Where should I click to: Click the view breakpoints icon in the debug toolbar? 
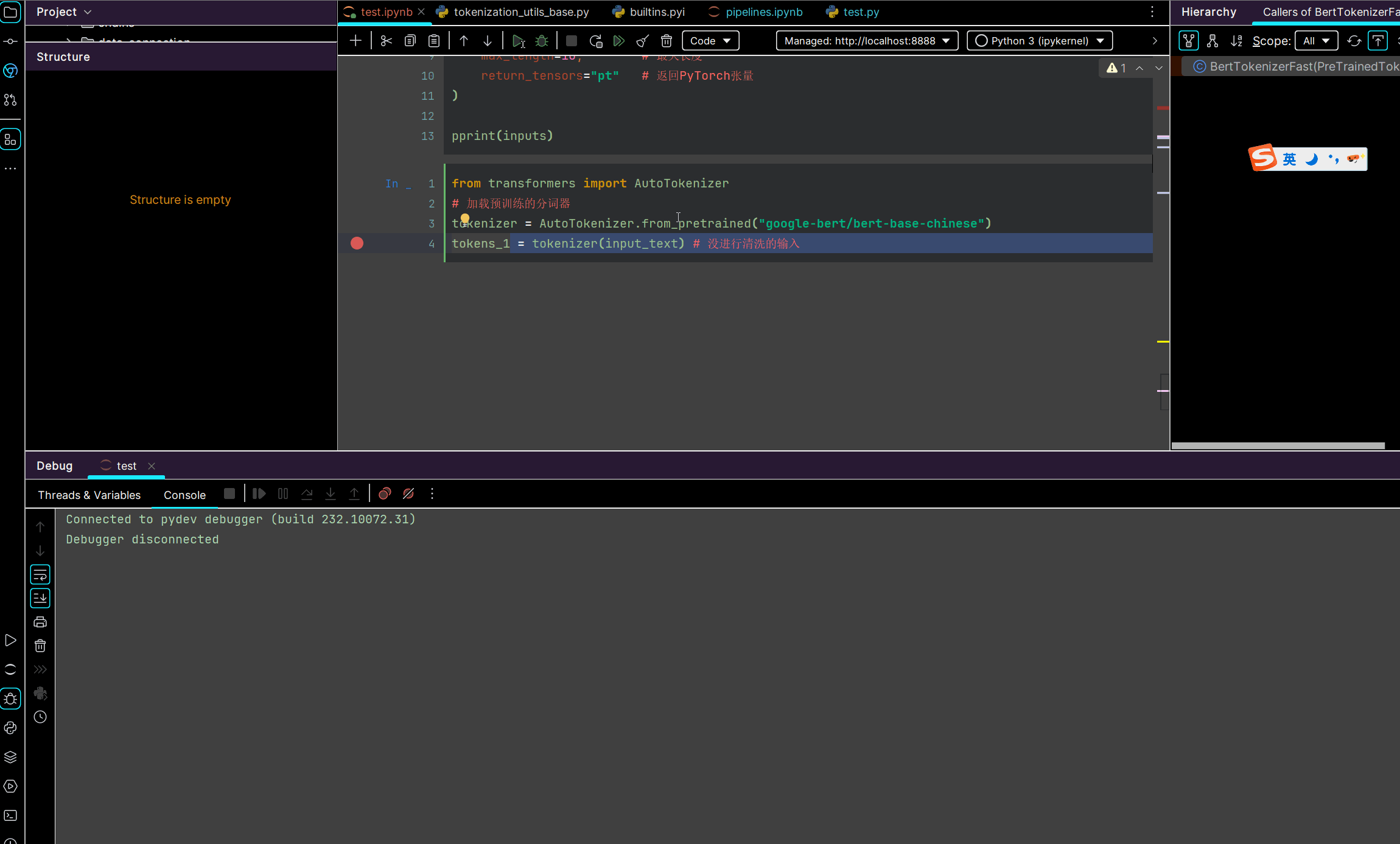click(385, 494)
